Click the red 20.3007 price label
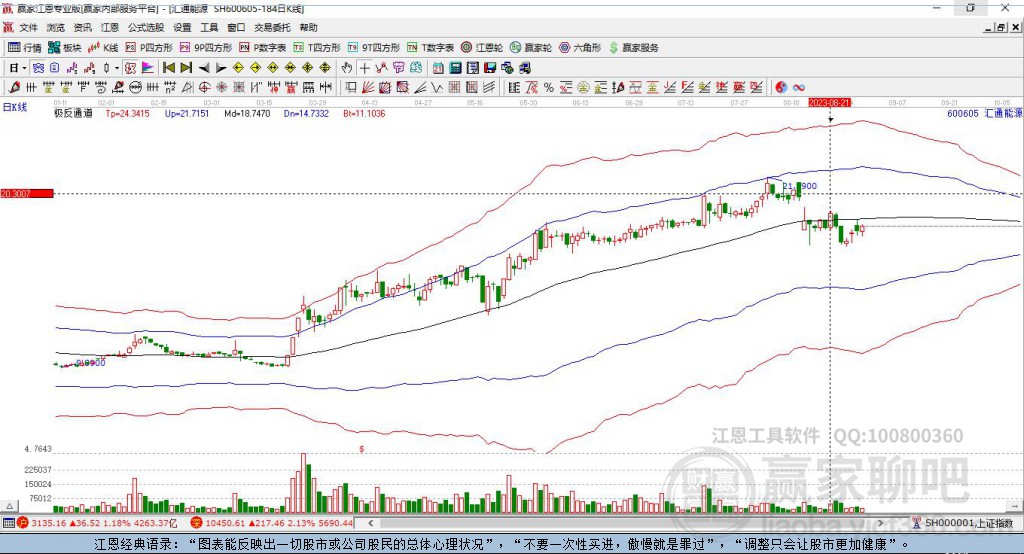This screenshot has height=554, width=1024. [x=27, y=193]
